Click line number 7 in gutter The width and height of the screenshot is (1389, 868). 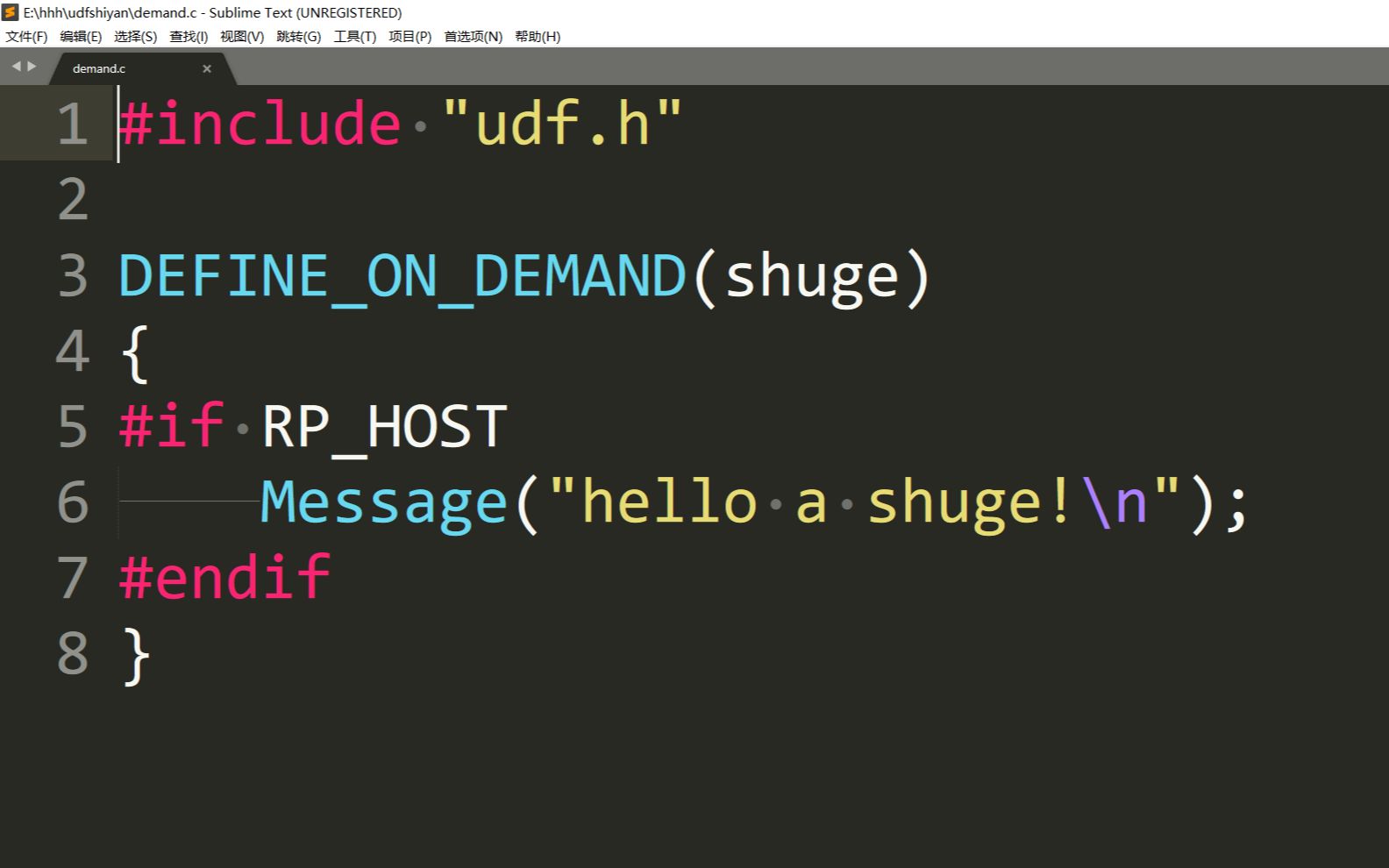[x=72, y=578]
